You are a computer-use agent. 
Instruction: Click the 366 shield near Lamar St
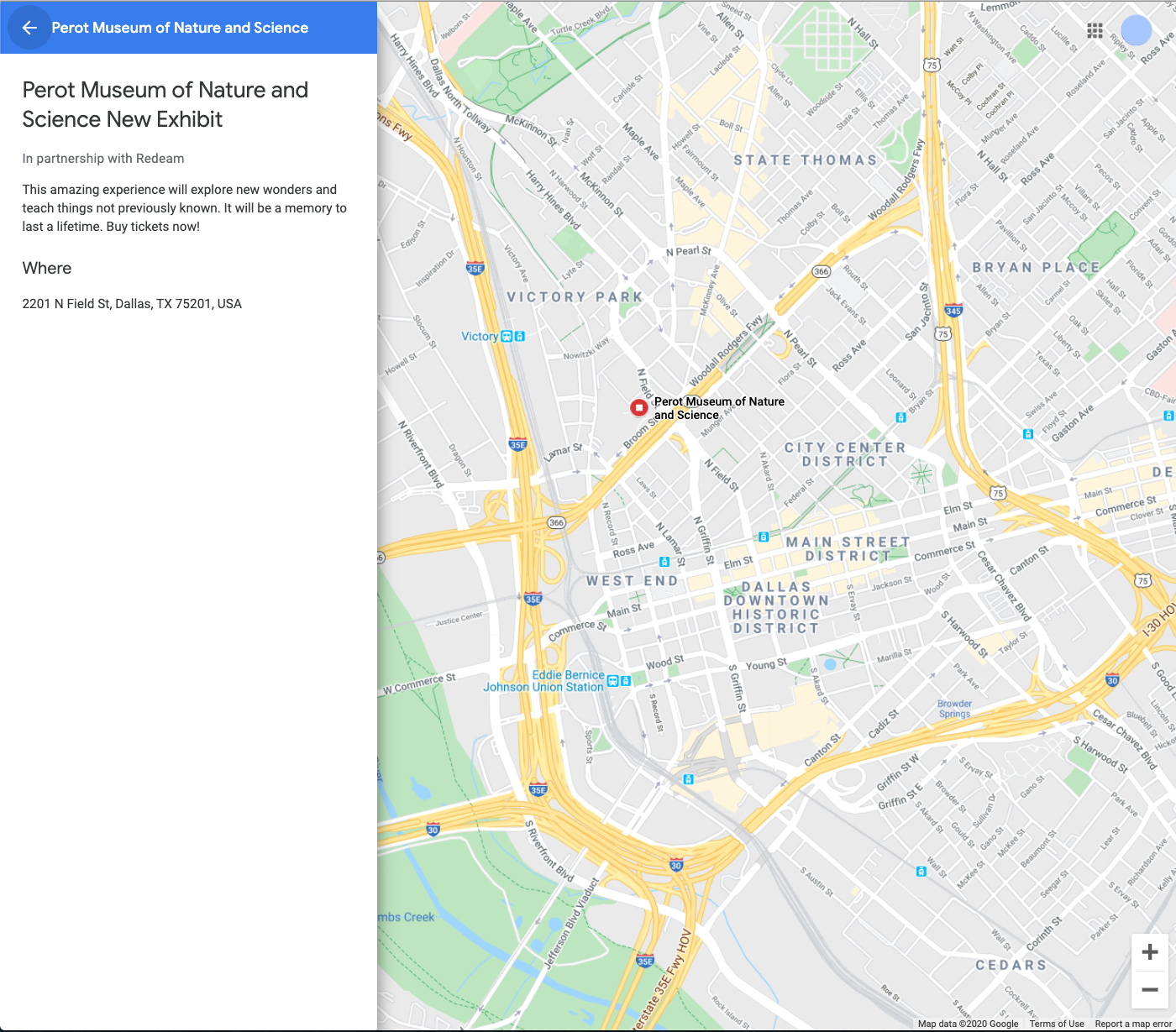tap(556, 522)
